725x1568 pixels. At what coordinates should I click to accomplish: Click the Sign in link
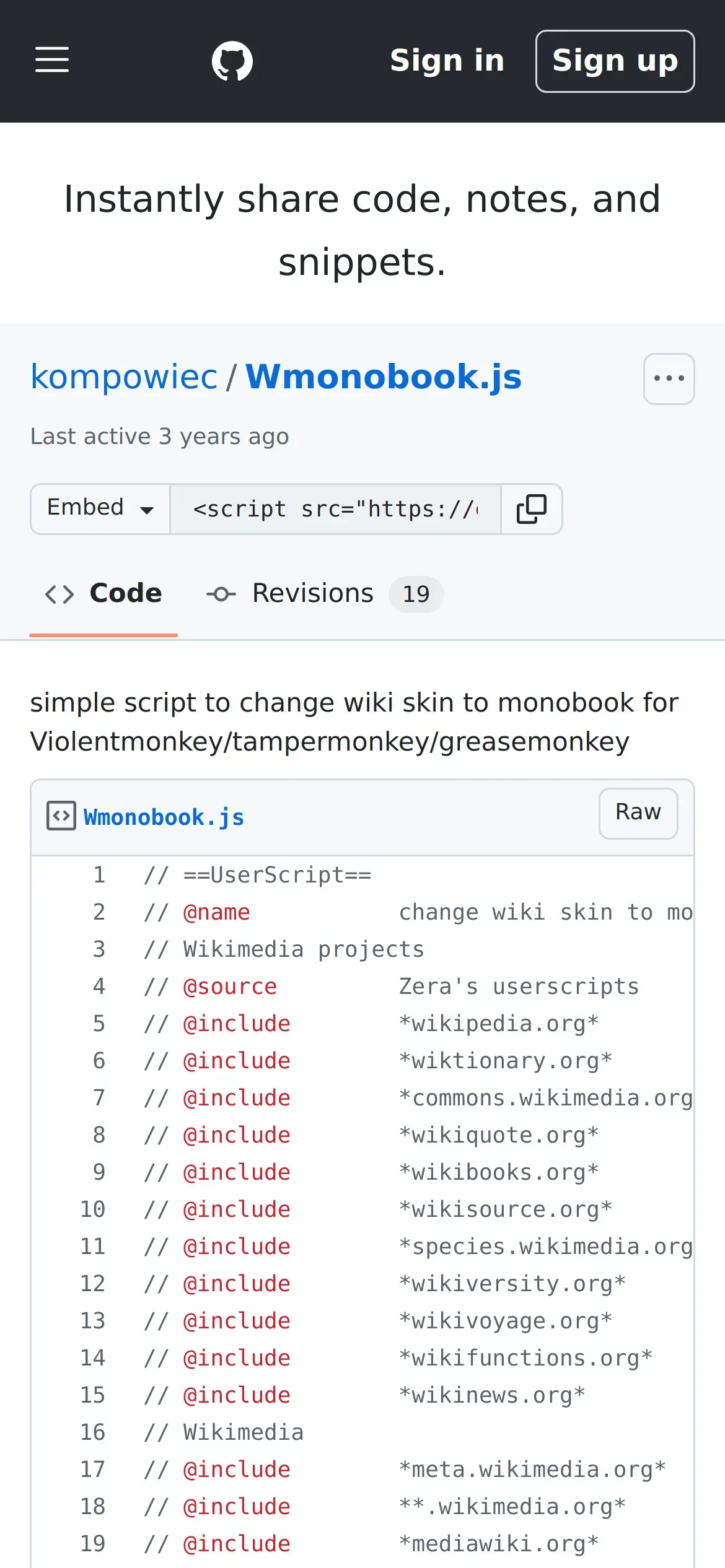pyautogui.click(x=447, y=61)
